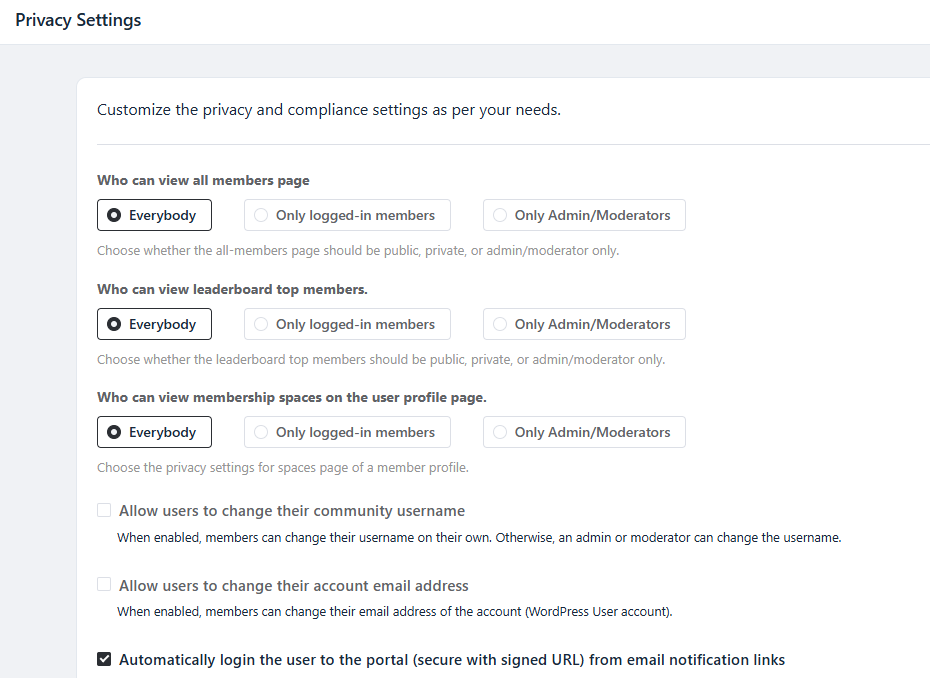Set profile membership spaces to Only logged-in members

347,432
